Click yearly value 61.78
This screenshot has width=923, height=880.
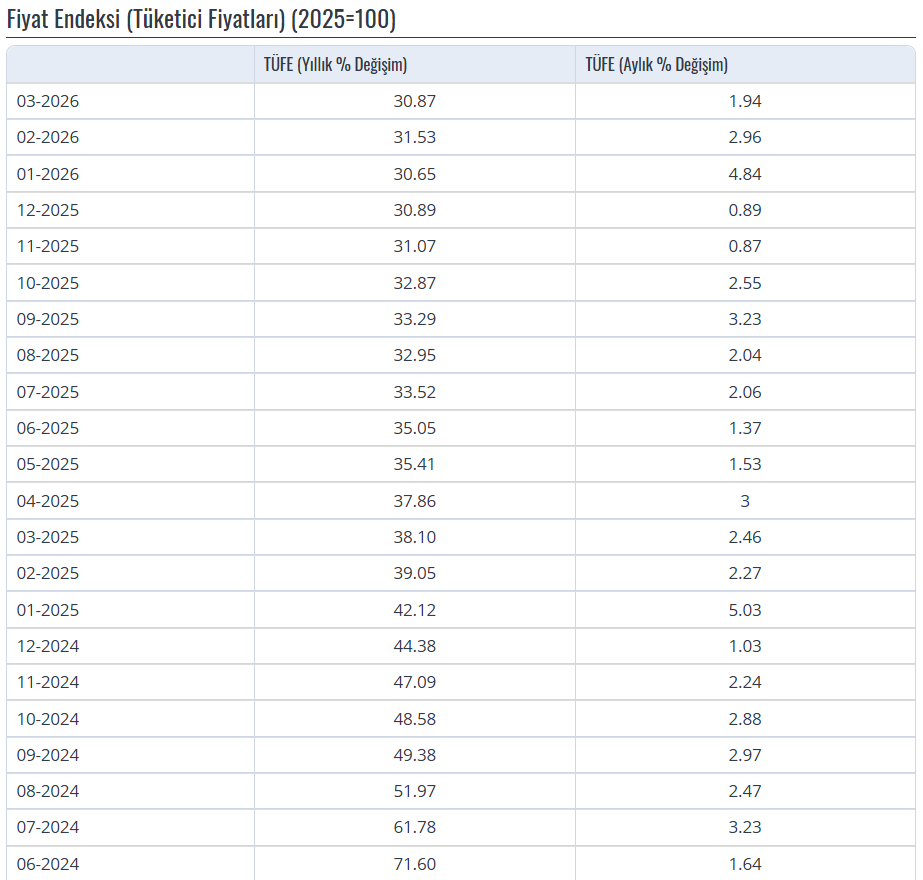414,827
